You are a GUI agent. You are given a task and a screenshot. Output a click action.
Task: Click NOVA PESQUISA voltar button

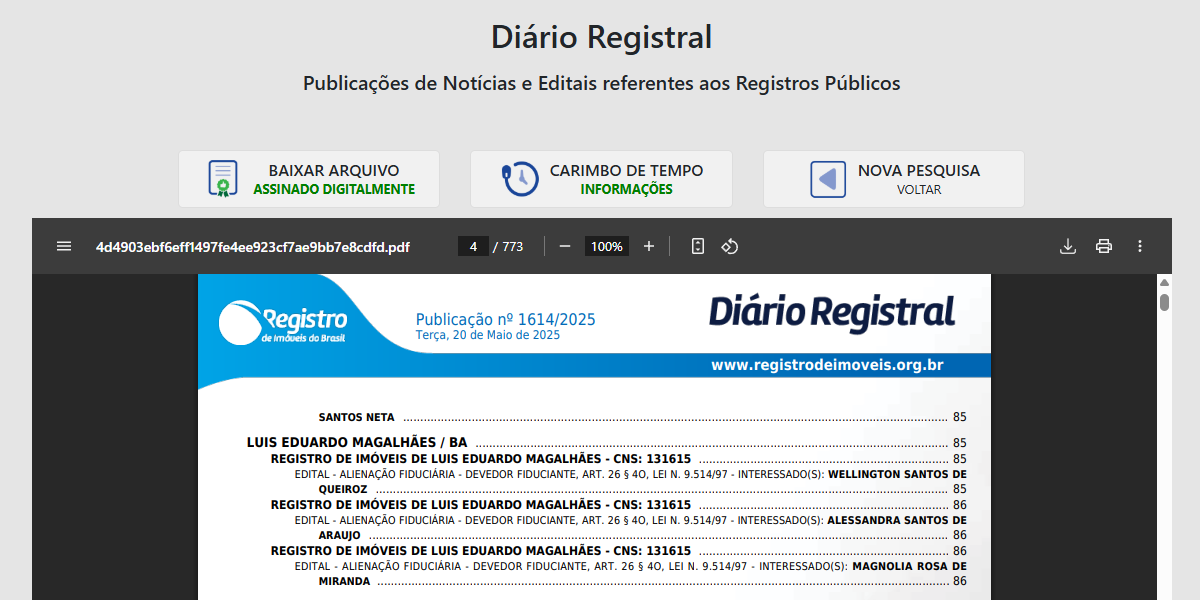click(894, 179)
